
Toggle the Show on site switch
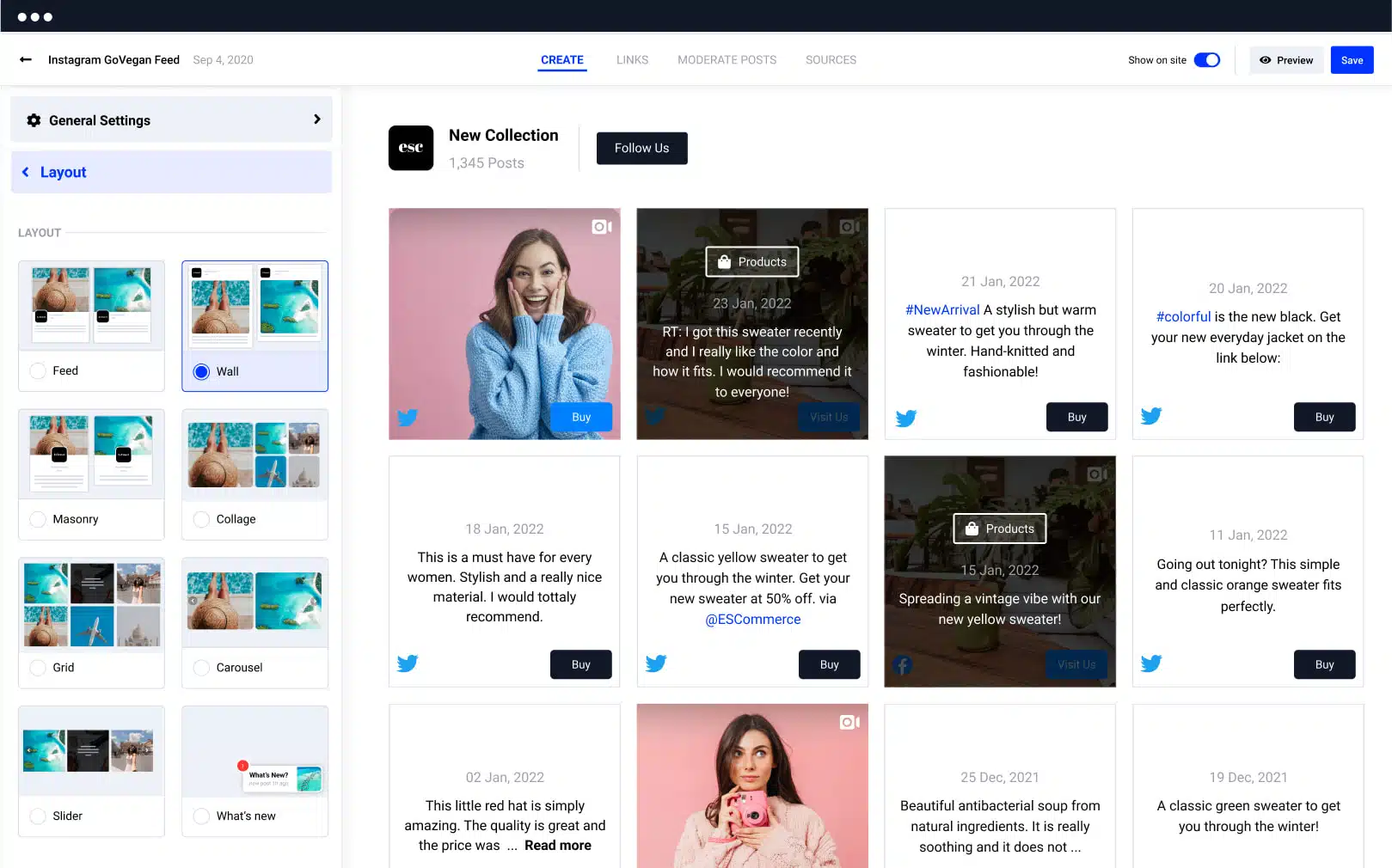click(x=1206, y=60)
